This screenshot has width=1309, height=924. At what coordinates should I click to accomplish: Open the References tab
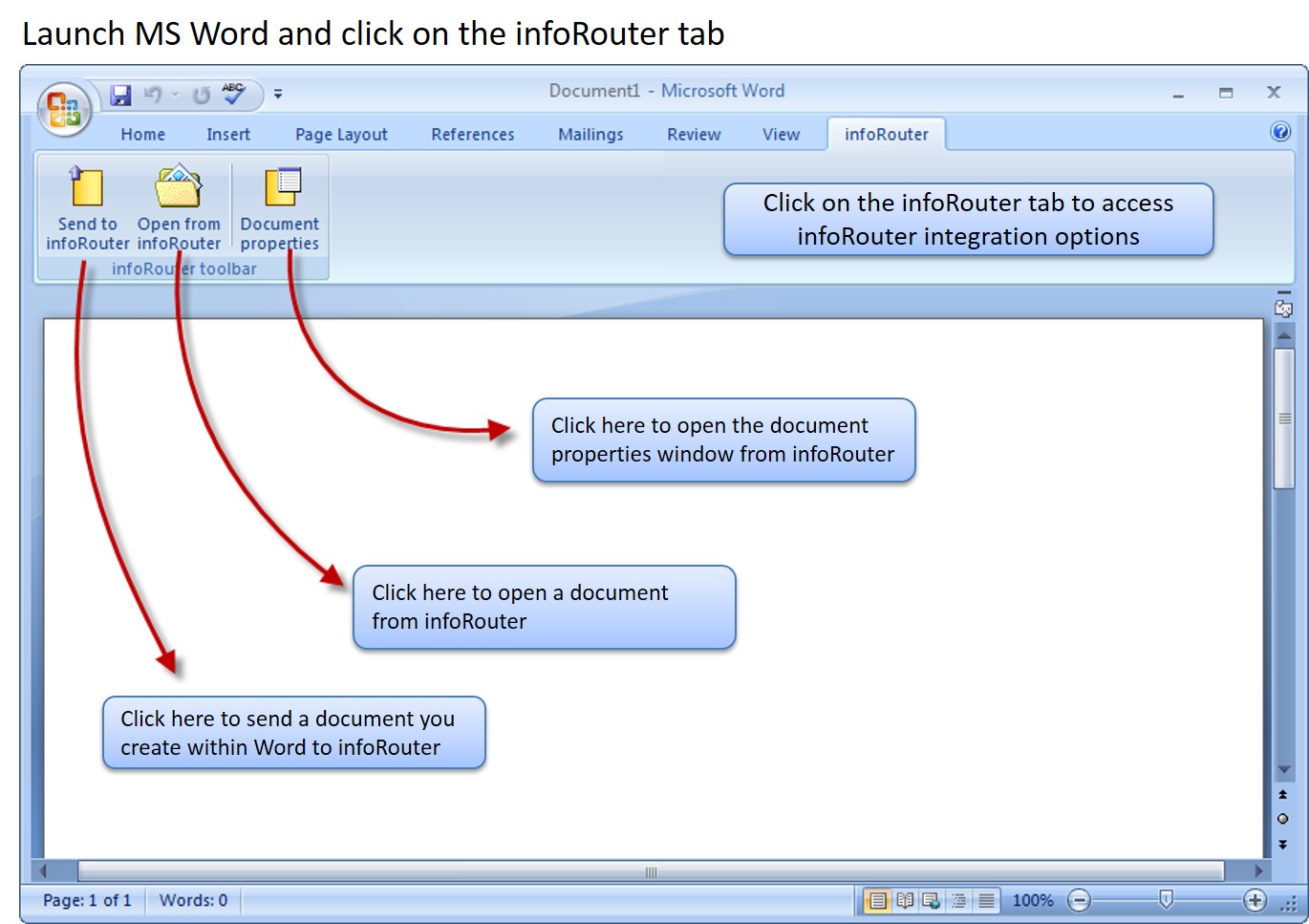click(473, 135)
